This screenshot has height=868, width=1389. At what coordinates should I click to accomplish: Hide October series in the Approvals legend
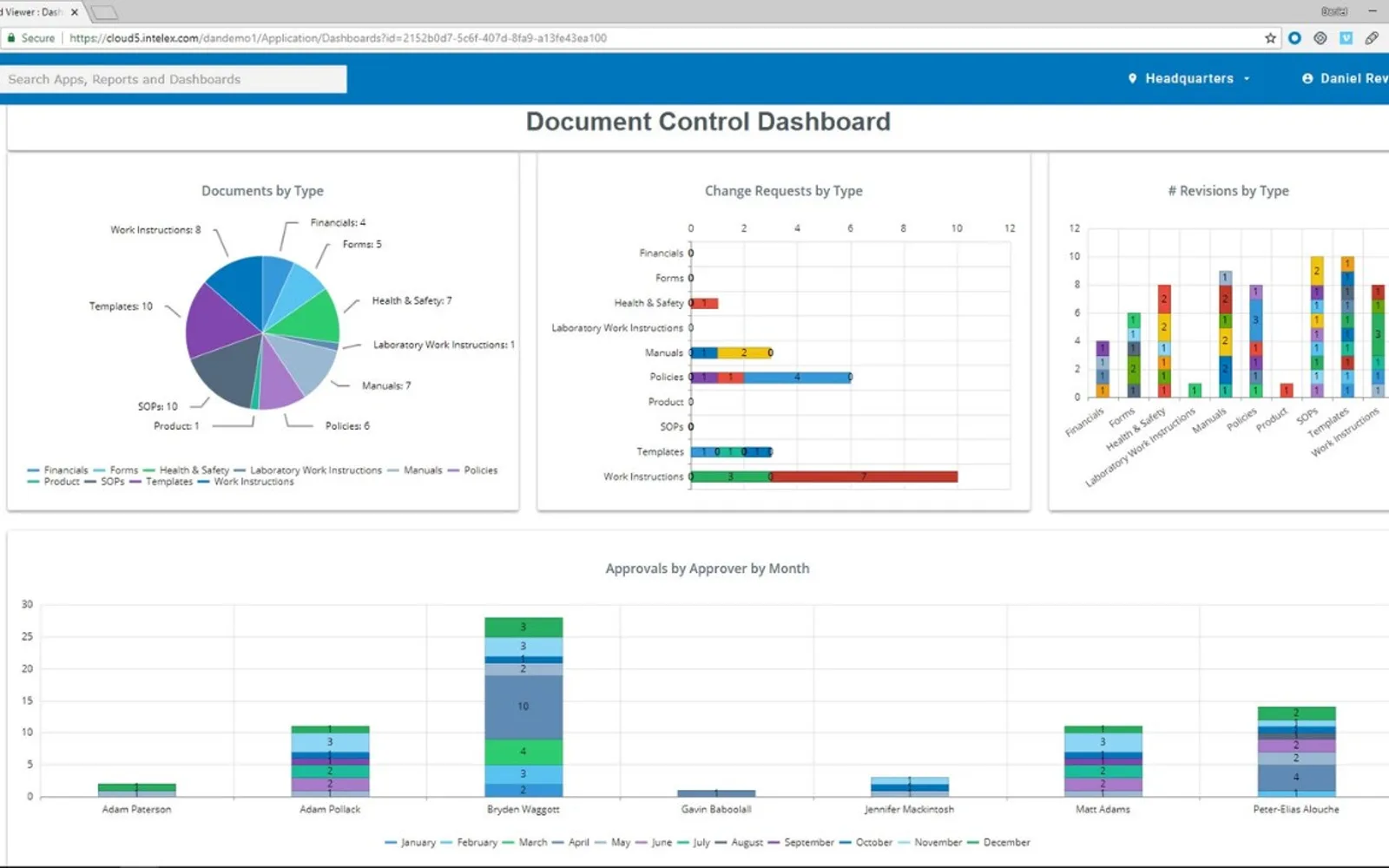pos(866,842)
